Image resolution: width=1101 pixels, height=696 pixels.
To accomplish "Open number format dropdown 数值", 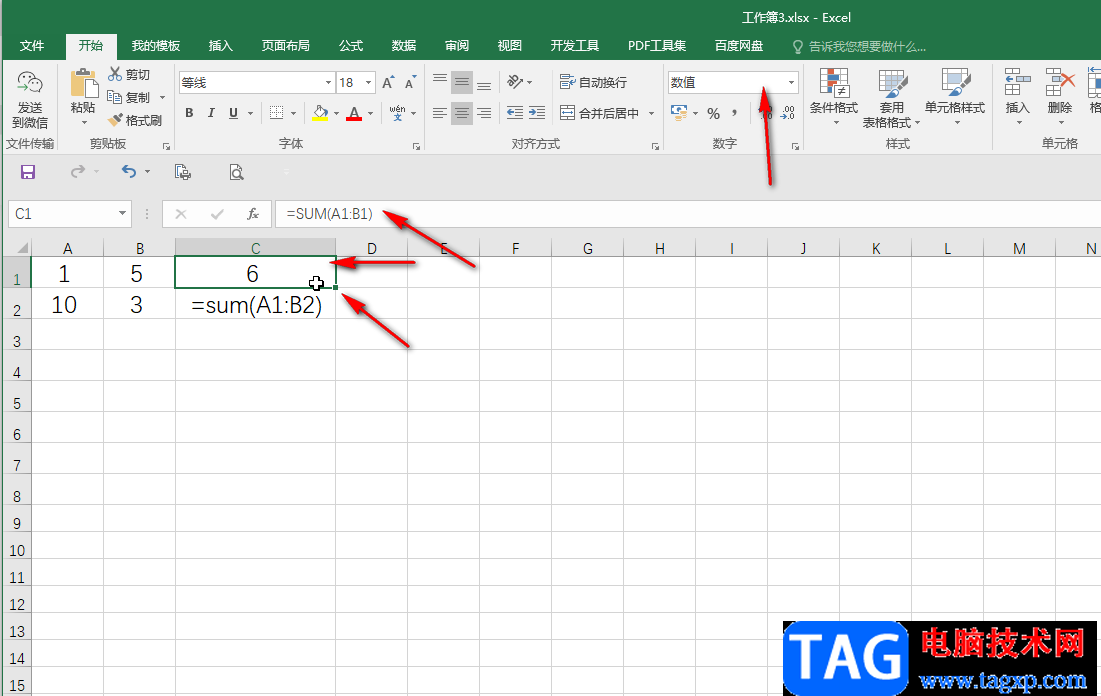I will click(791, 83).
